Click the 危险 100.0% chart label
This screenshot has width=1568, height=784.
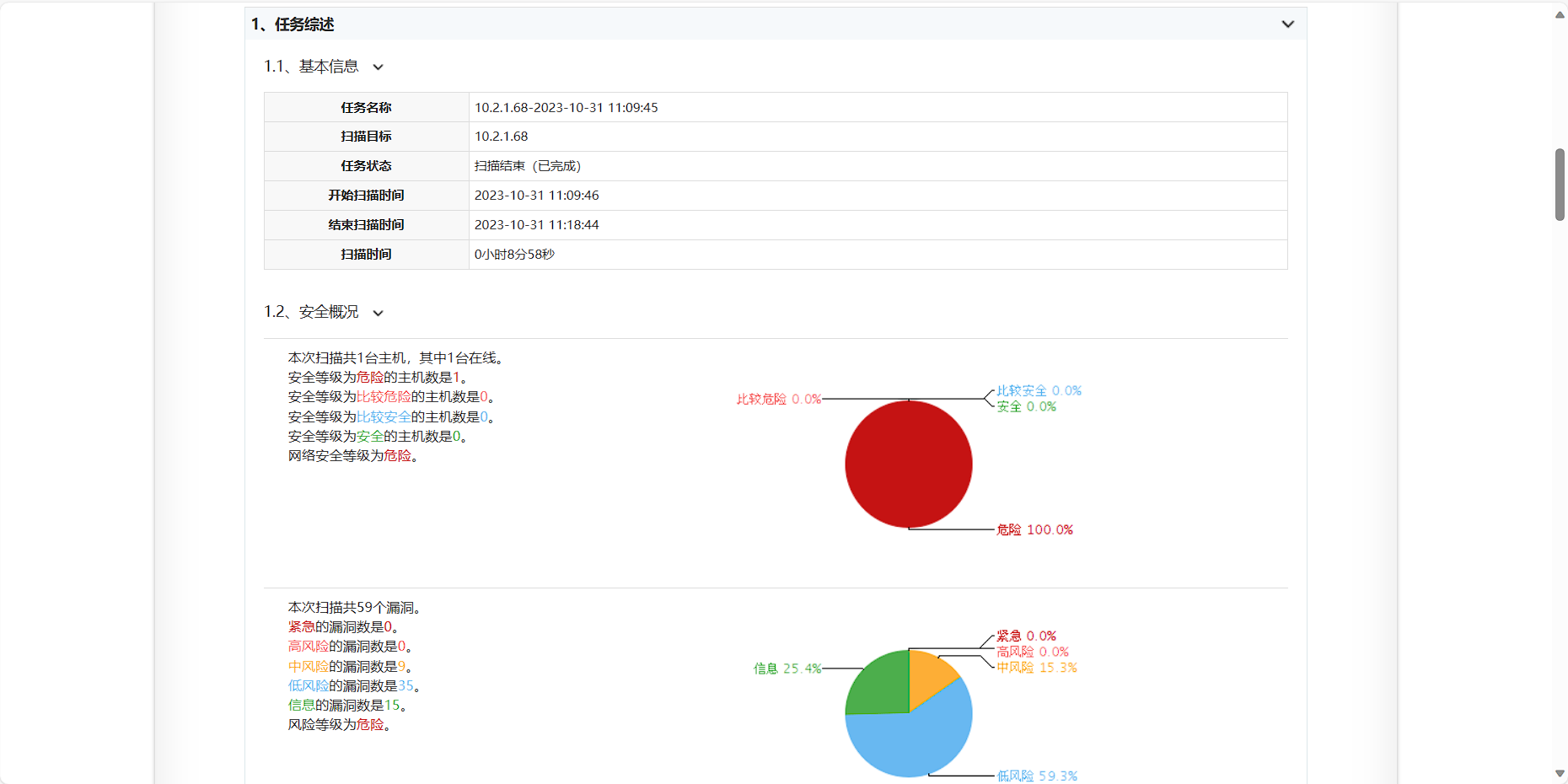tap(1034, 529)
